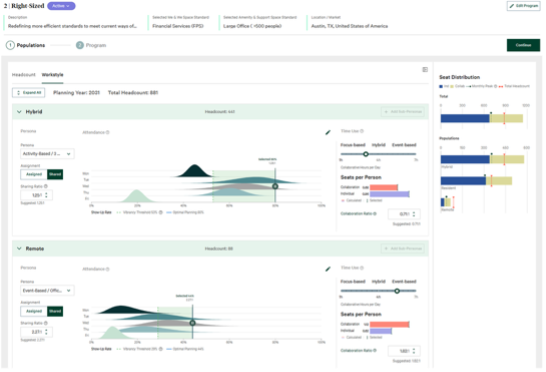Click the Hybrid Collaboration Ratio info icon
This screenshot has width=546, height=372.
(x=375, y=214)
